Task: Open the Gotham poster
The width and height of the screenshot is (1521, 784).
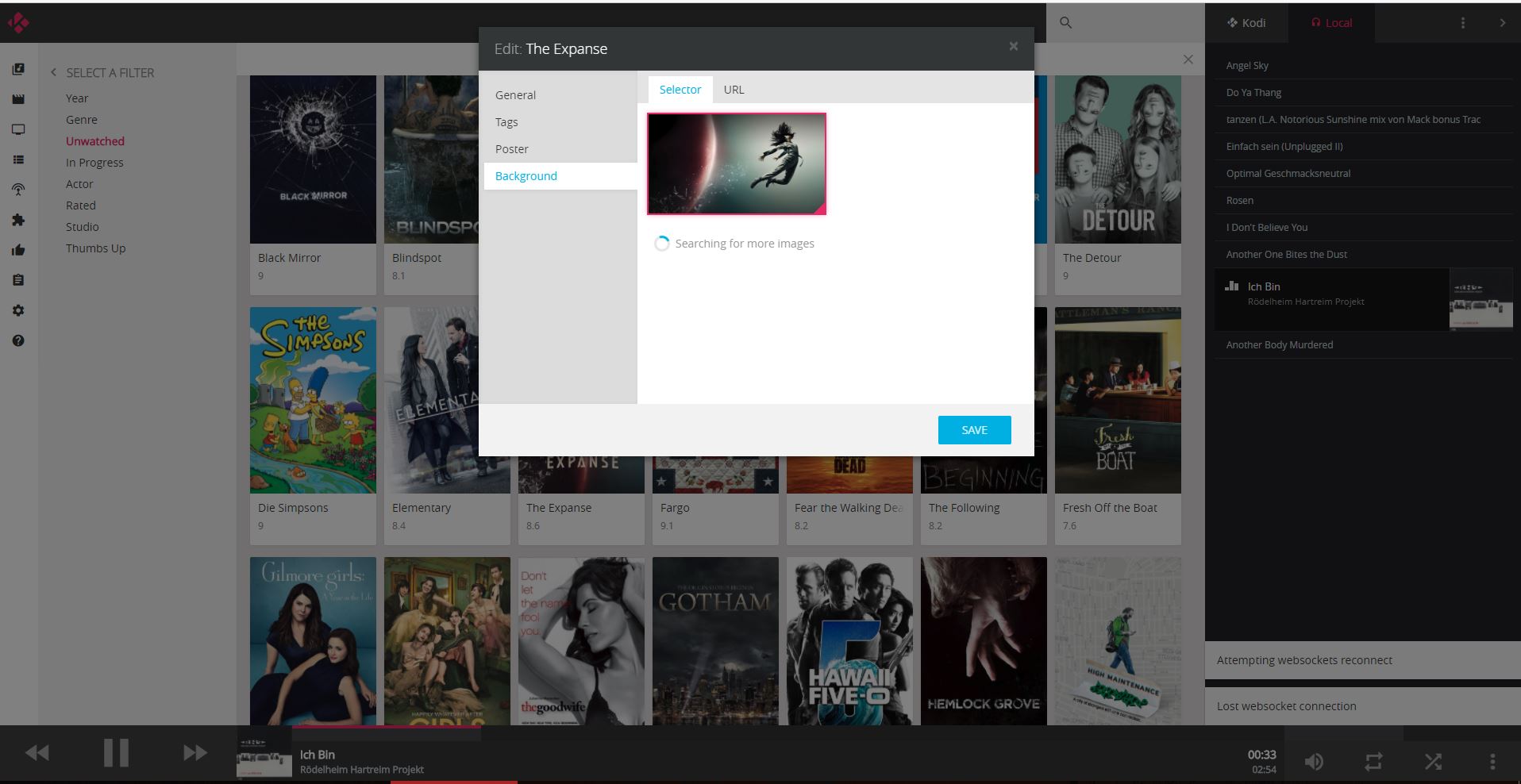Action: (715, 640)
